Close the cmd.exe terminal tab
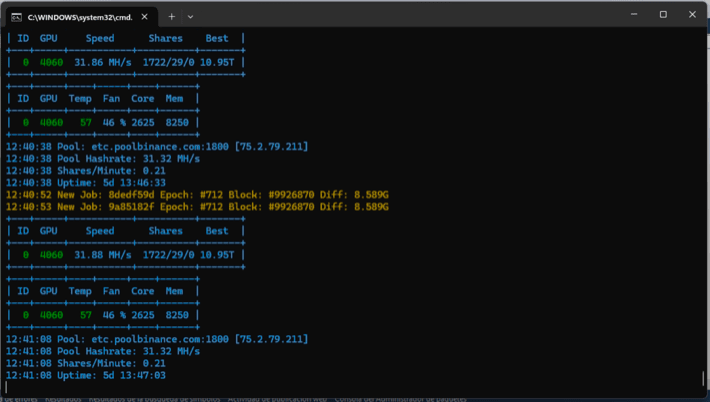710x402 pixels. pos(144,17)
